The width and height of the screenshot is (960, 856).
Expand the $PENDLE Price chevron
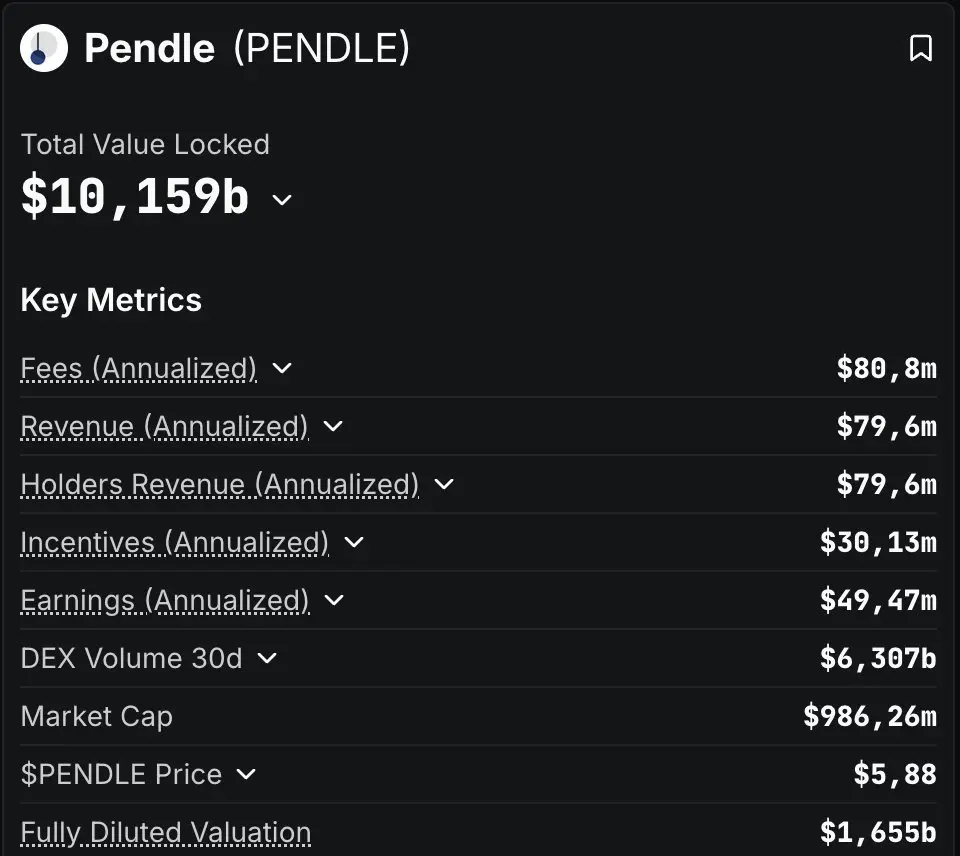246,774
